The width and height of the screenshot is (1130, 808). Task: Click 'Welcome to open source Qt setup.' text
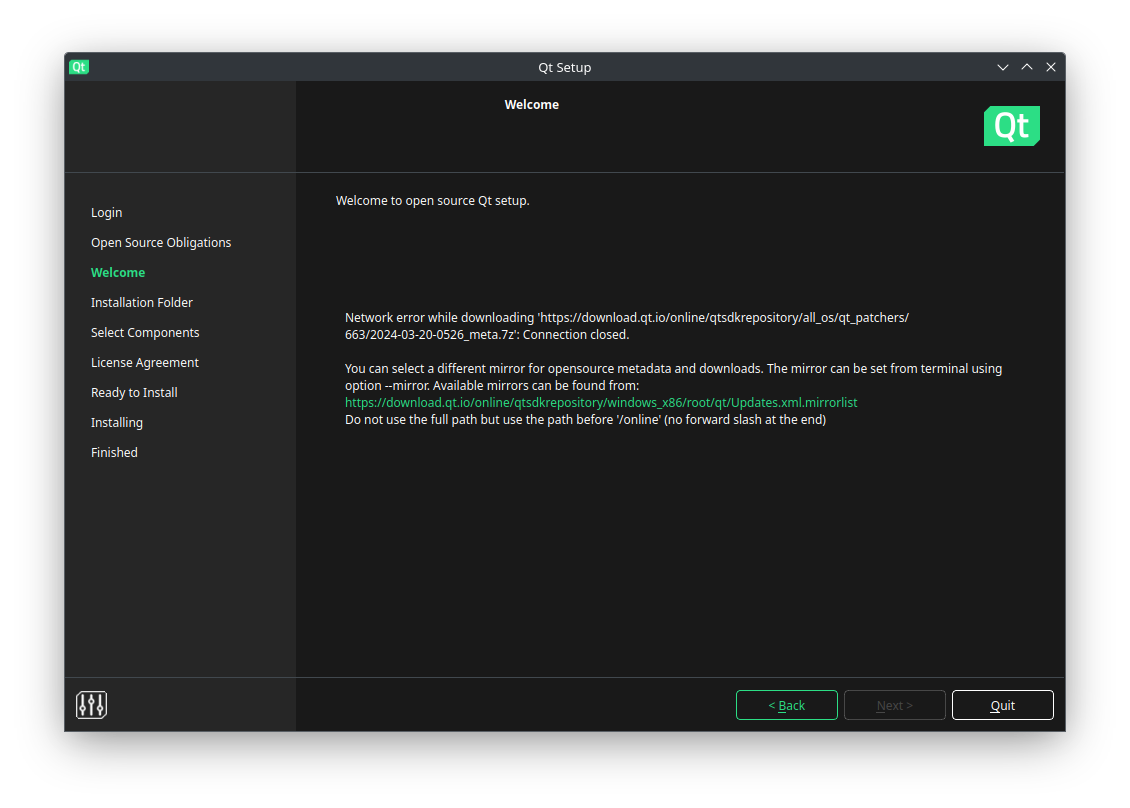point(432,200)
